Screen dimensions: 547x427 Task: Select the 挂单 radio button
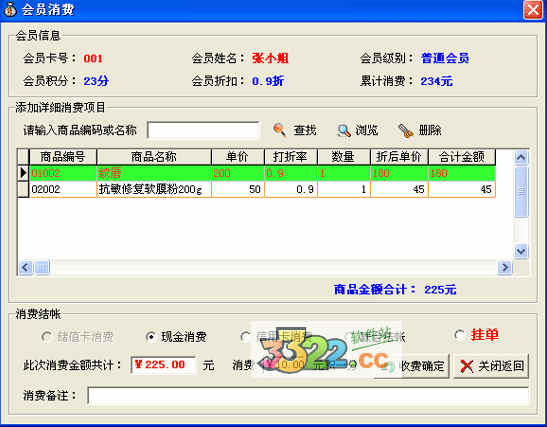tap(460, 335)
